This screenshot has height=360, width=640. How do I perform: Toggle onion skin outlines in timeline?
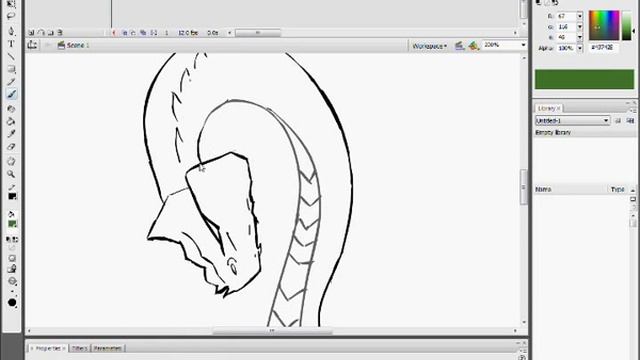coord(133,33)
